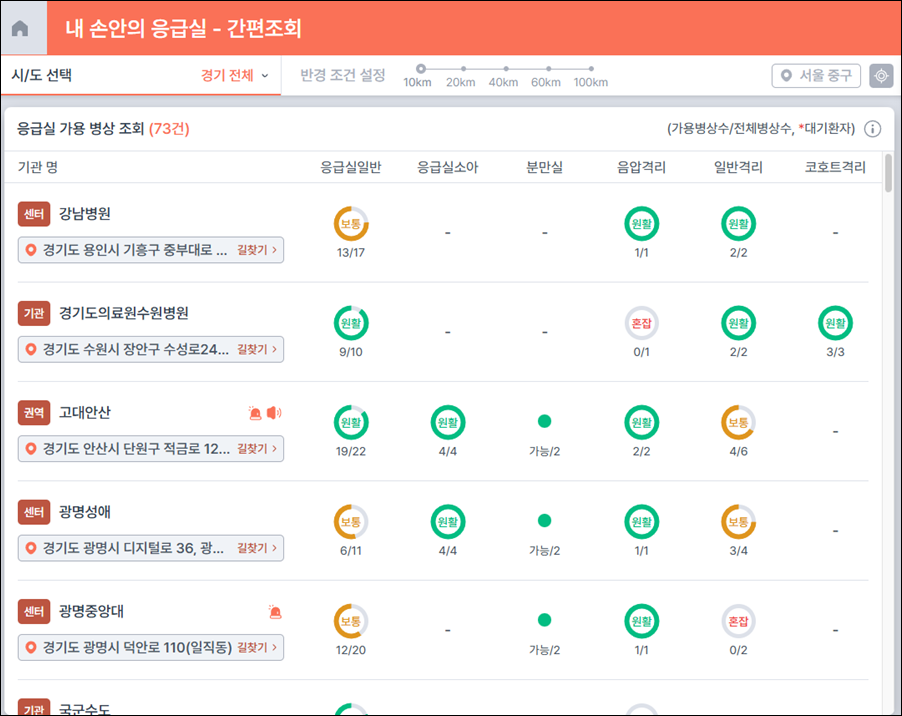Click 강남병원 응급실일반 보통 gauge 13/17
Image resolution: width=902 pixels, height=716 pixels.
tap(351, 224)
